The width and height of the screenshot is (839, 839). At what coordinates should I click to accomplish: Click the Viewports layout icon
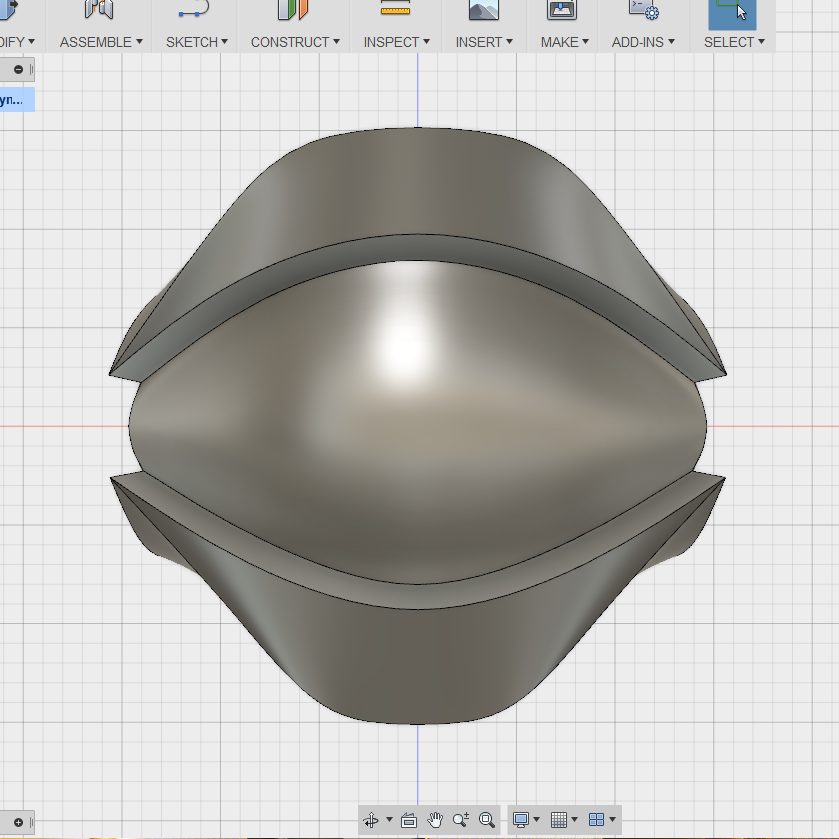[x=597, y=820]
